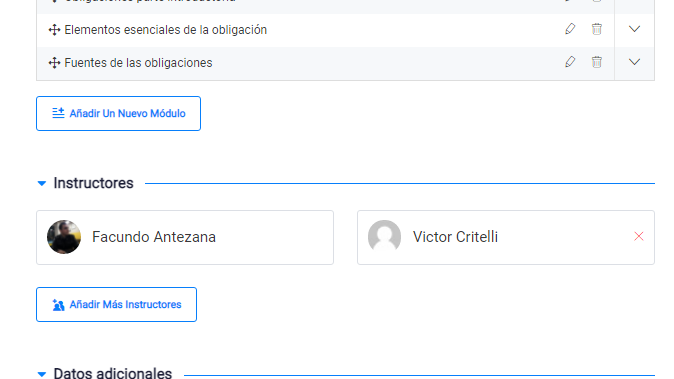Click Añadir Un Nuevo Módulo button
The image size is (674, 379).
[118, 113]
